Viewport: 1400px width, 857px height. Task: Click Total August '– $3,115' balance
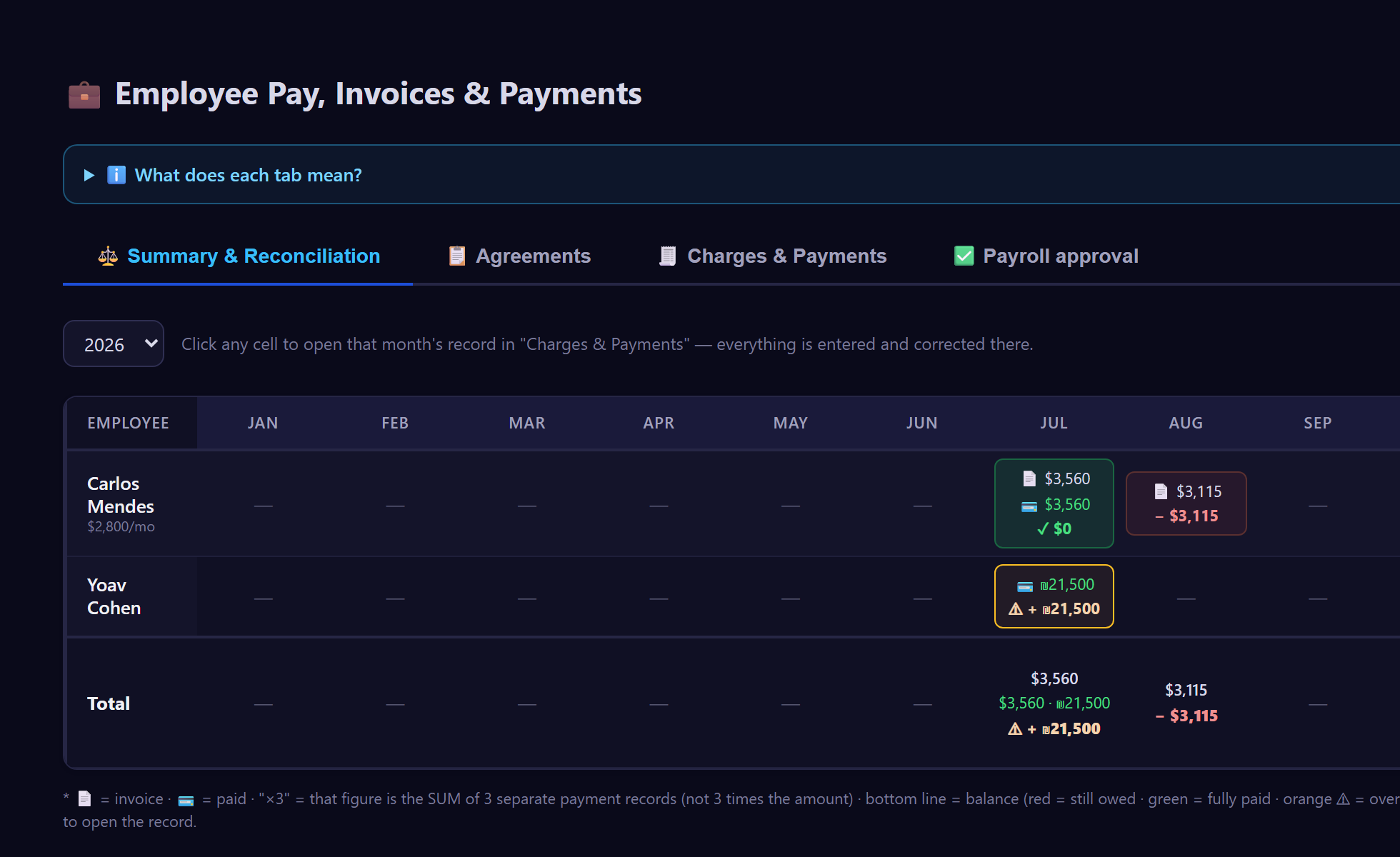[1186, 716]
